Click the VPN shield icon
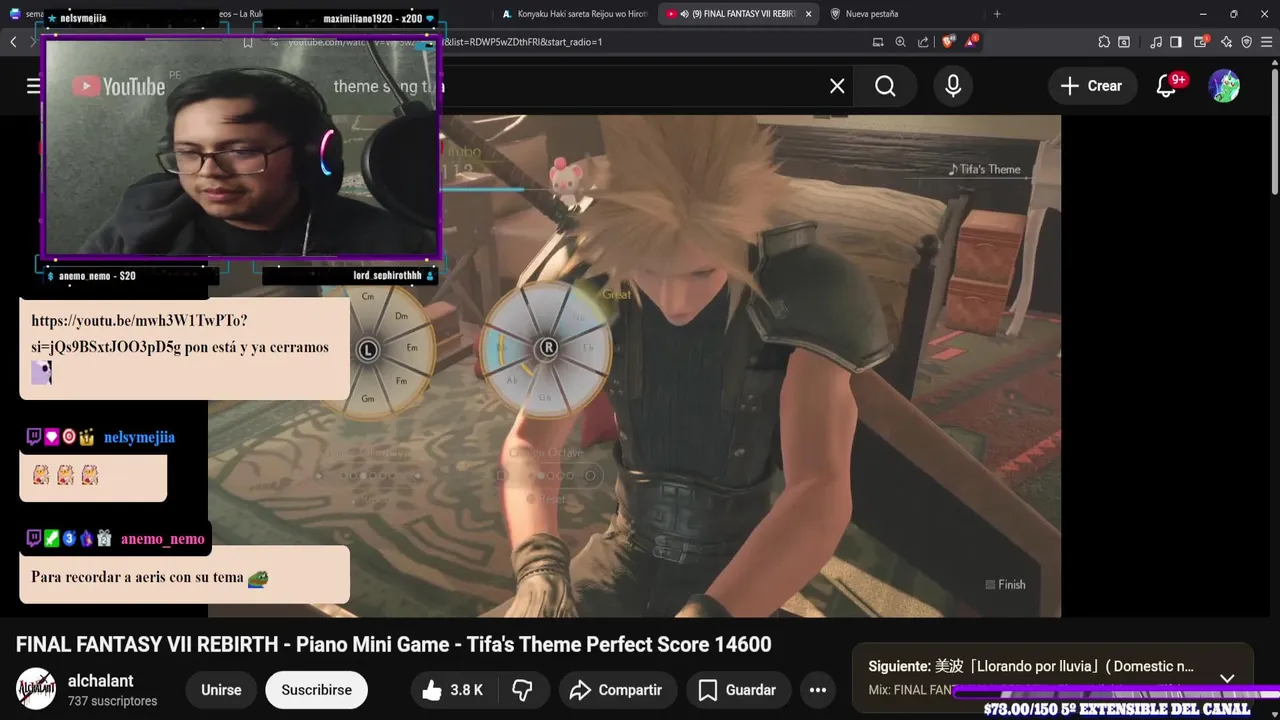 pyautogui.click(x=1246, y=42)
